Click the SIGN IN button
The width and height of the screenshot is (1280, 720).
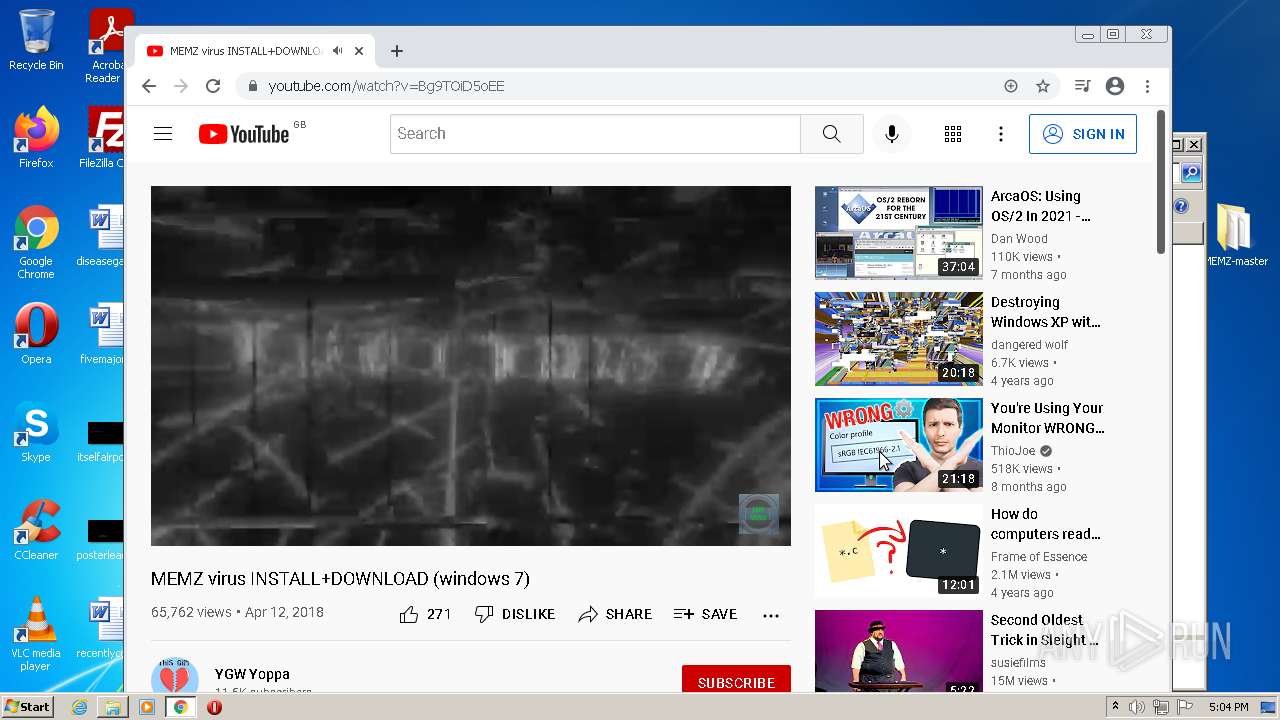[1083, 134]
